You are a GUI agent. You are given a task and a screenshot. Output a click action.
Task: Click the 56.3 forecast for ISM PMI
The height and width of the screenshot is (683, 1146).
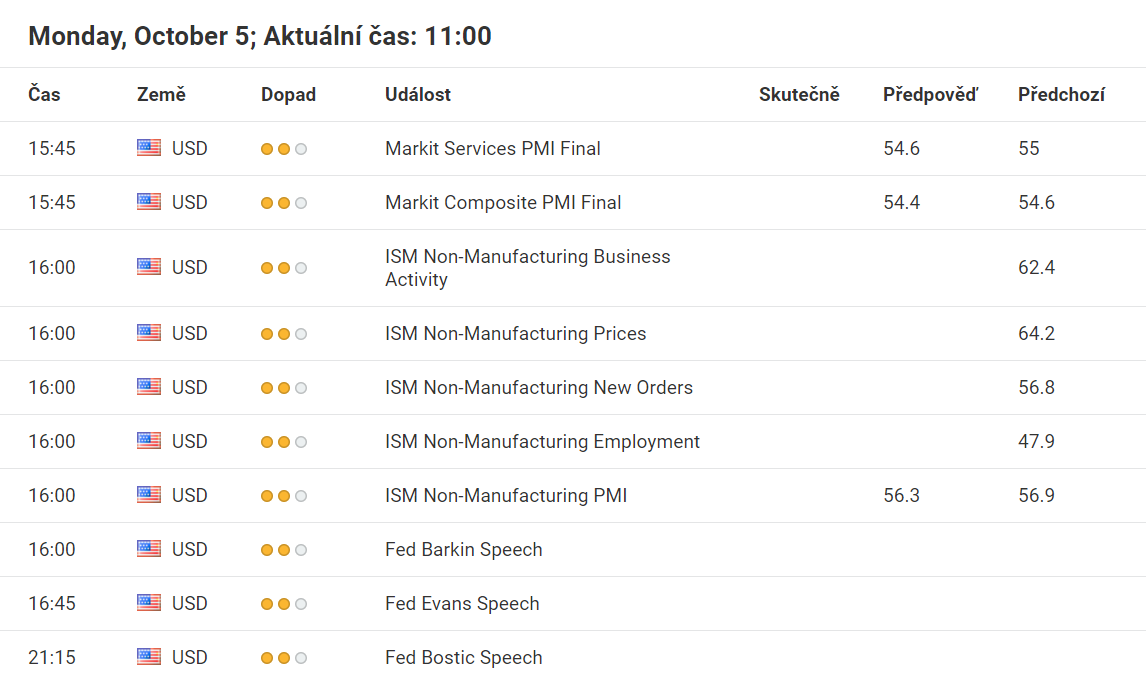(901, 495)
